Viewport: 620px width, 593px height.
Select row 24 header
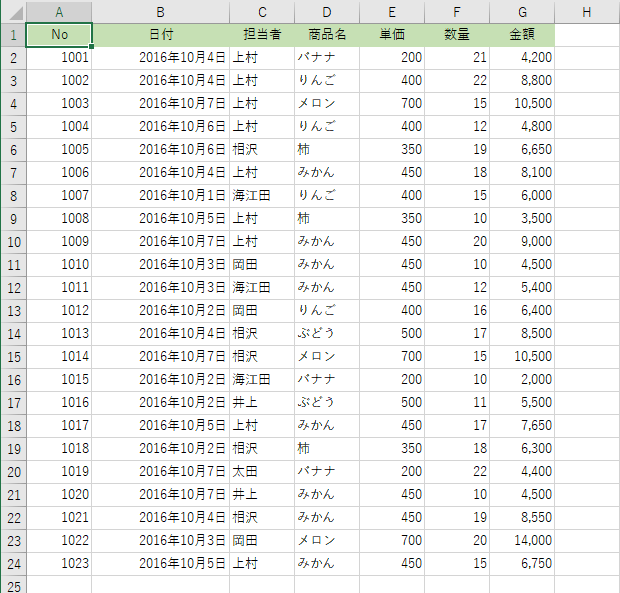coord(14,564)
